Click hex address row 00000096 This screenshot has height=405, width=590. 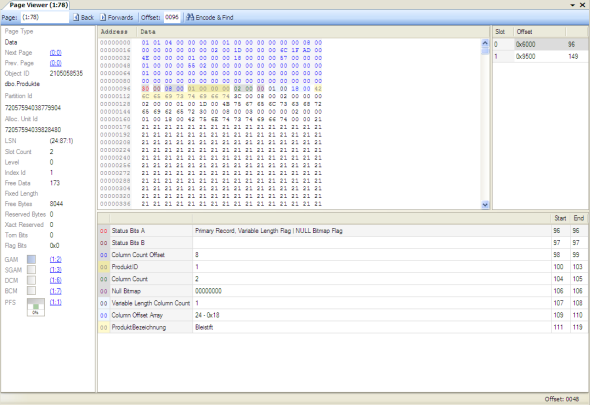[x=115, y=89]
